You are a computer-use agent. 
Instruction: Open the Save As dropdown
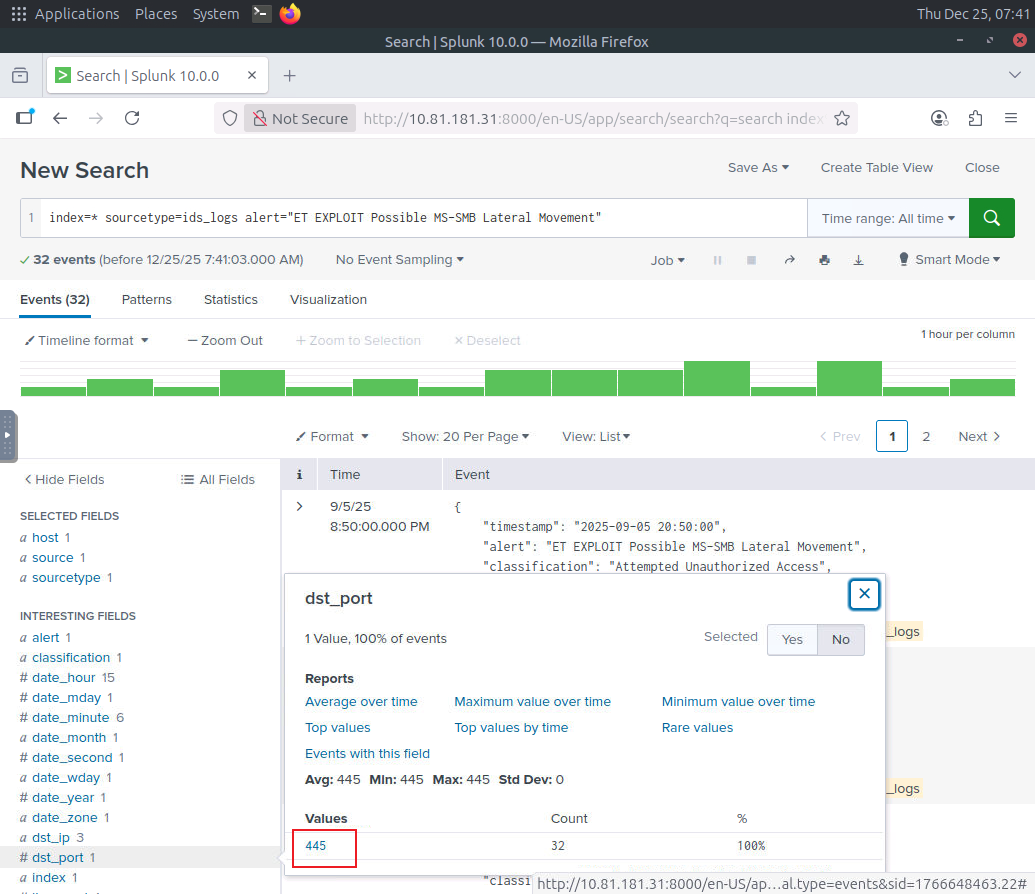(x=758, y=168)
